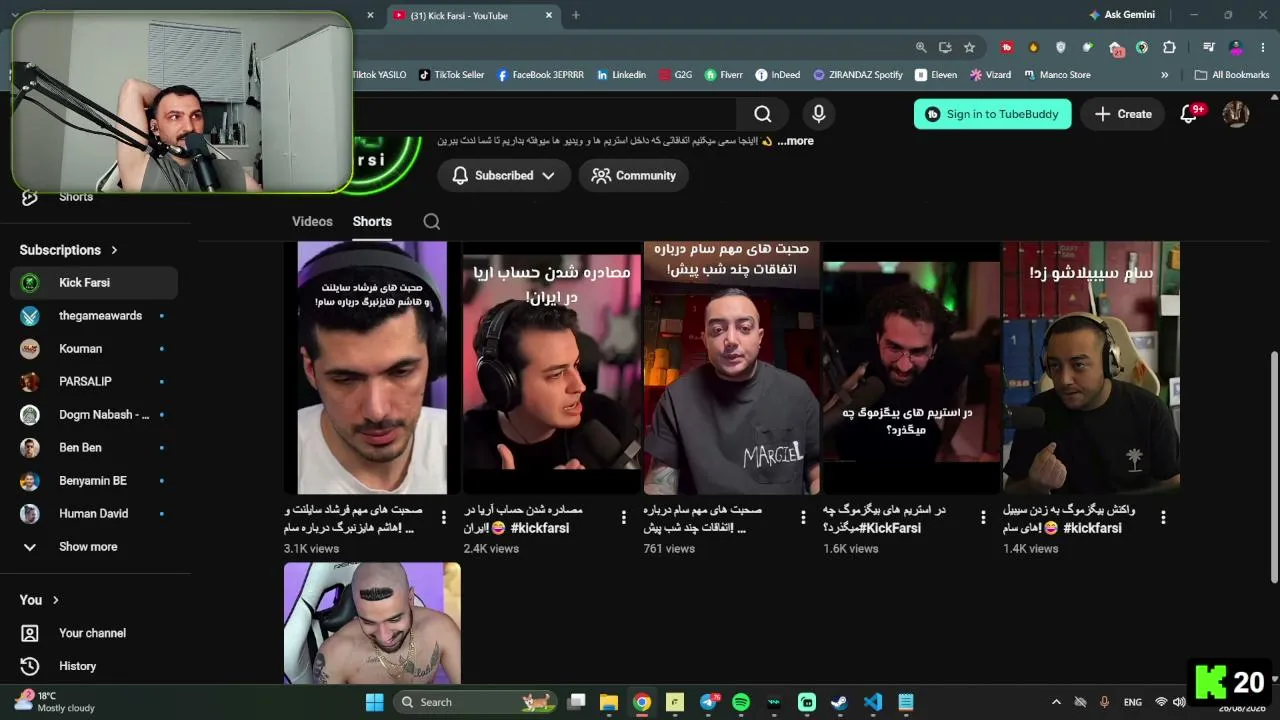This screenshot has width=1280, height=720.
Task: Open Kick Farsi in subscriptions list
Action: (x=94, y=283)
